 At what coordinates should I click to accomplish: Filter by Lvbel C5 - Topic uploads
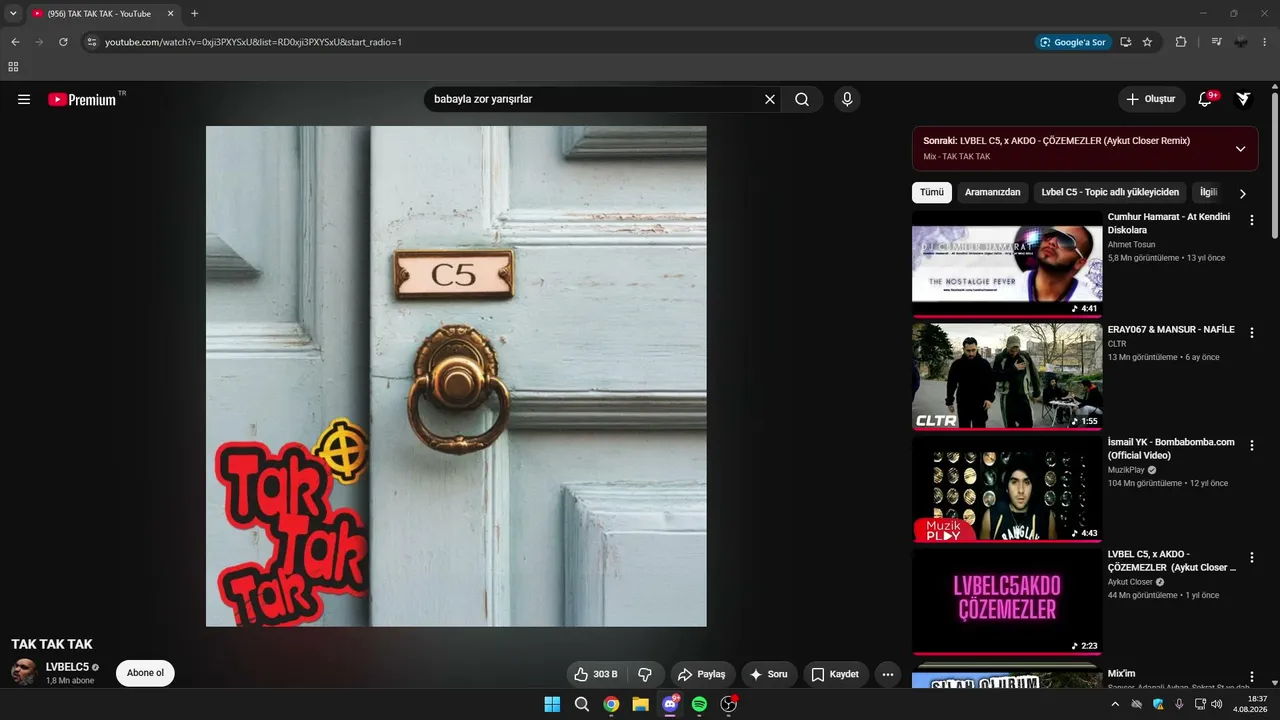point(1110,192)
